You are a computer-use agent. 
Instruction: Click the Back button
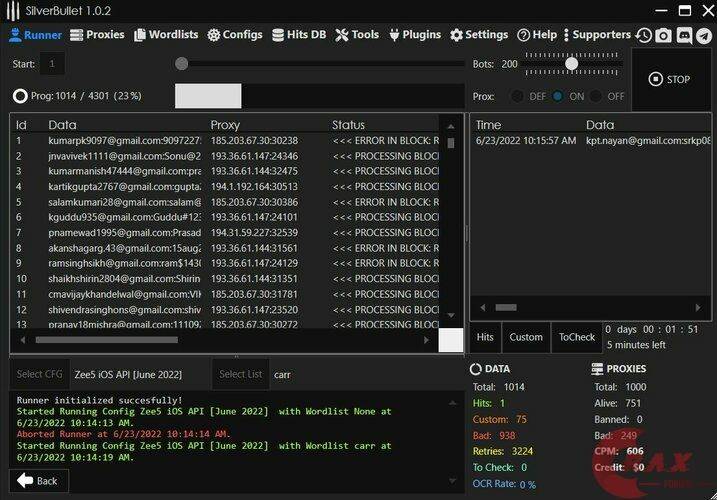(38, 480)
